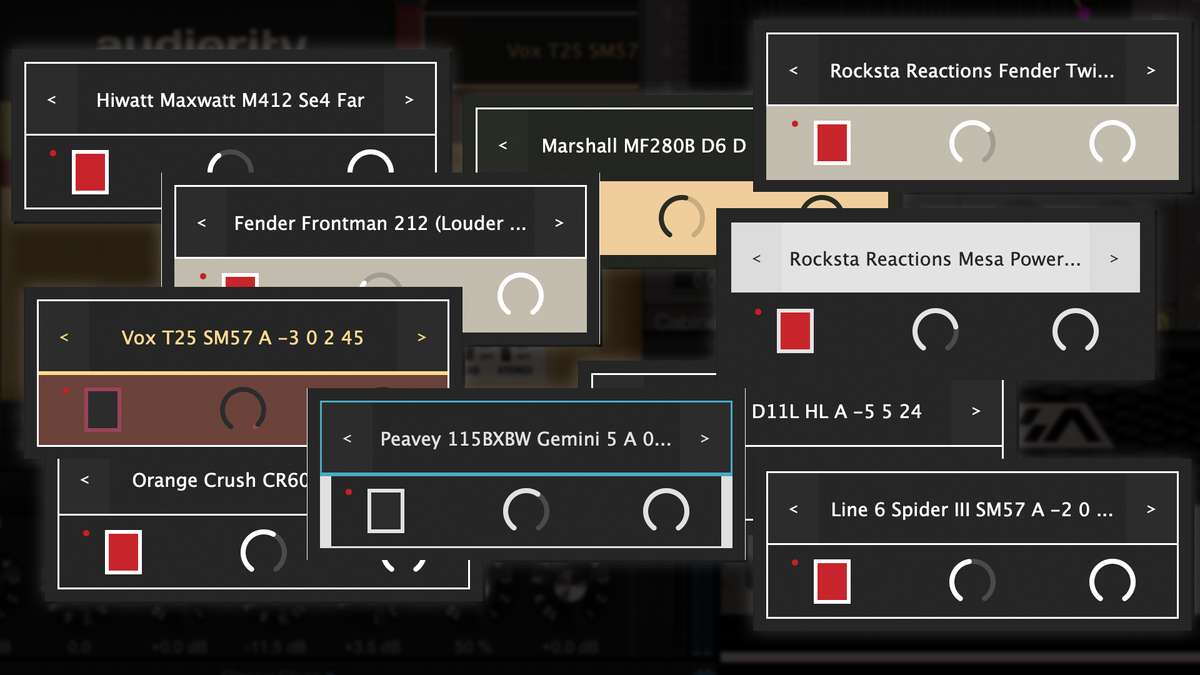Screen dimensions: 1200x675
Task: Toggle the red LED on the Peavey Gemini strip
Action: 348,491
